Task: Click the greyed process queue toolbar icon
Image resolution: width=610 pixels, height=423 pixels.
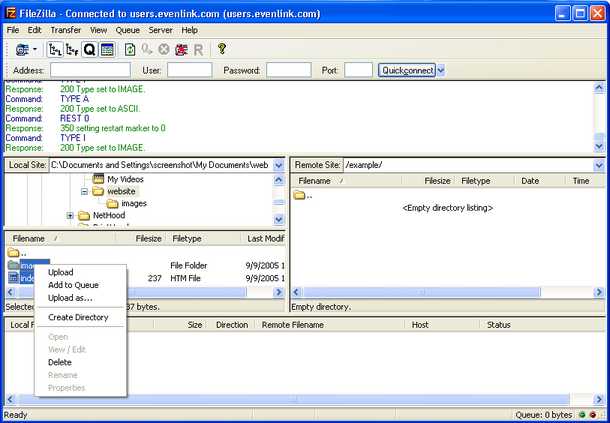Action: 147,50
